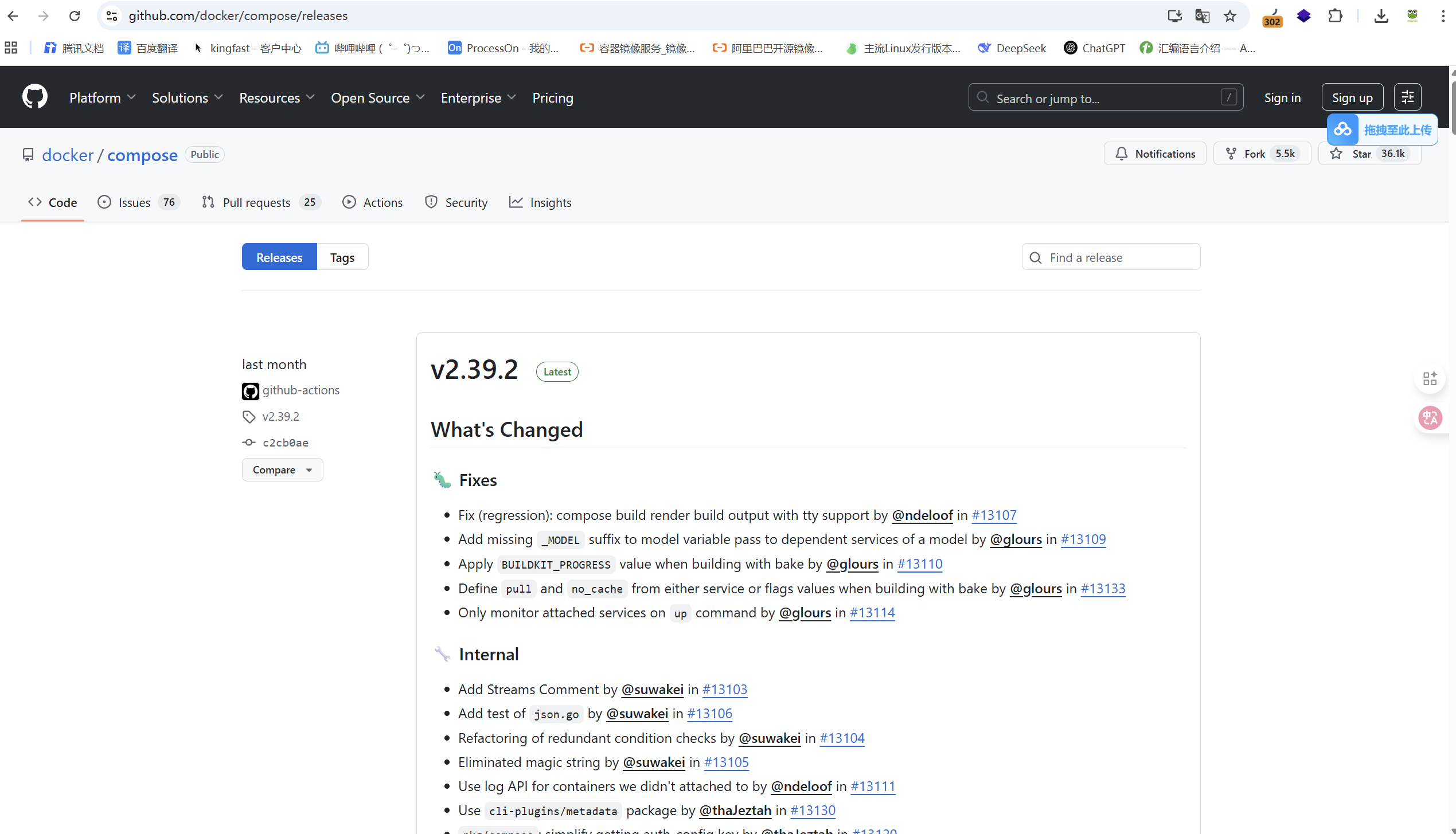
Task: Open the extension with 302 badge
Action: click(x=1272, y=17)
